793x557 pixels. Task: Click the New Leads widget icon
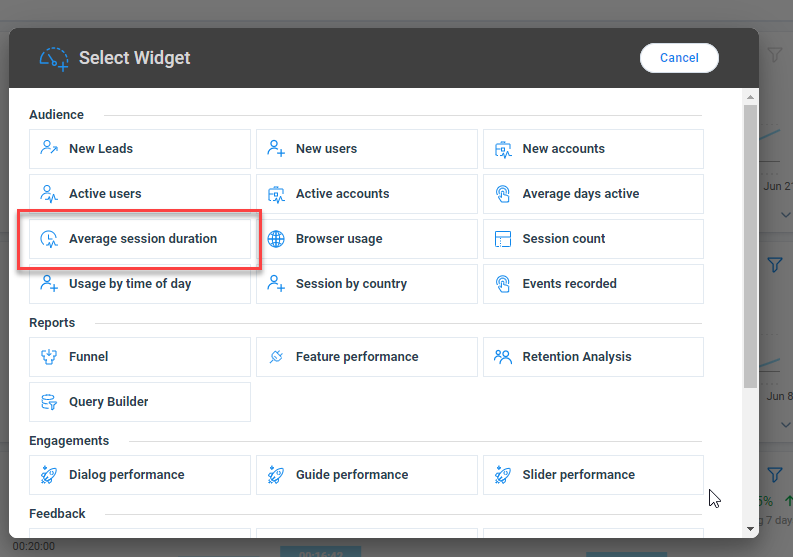coord(49,148)
